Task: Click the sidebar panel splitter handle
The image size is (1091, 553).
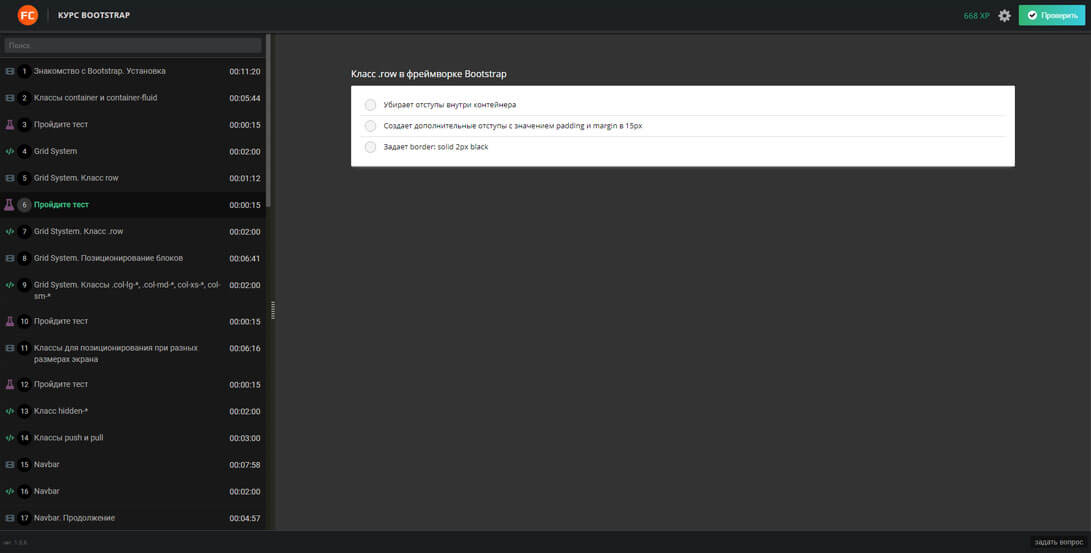Action: coord(273,310)
